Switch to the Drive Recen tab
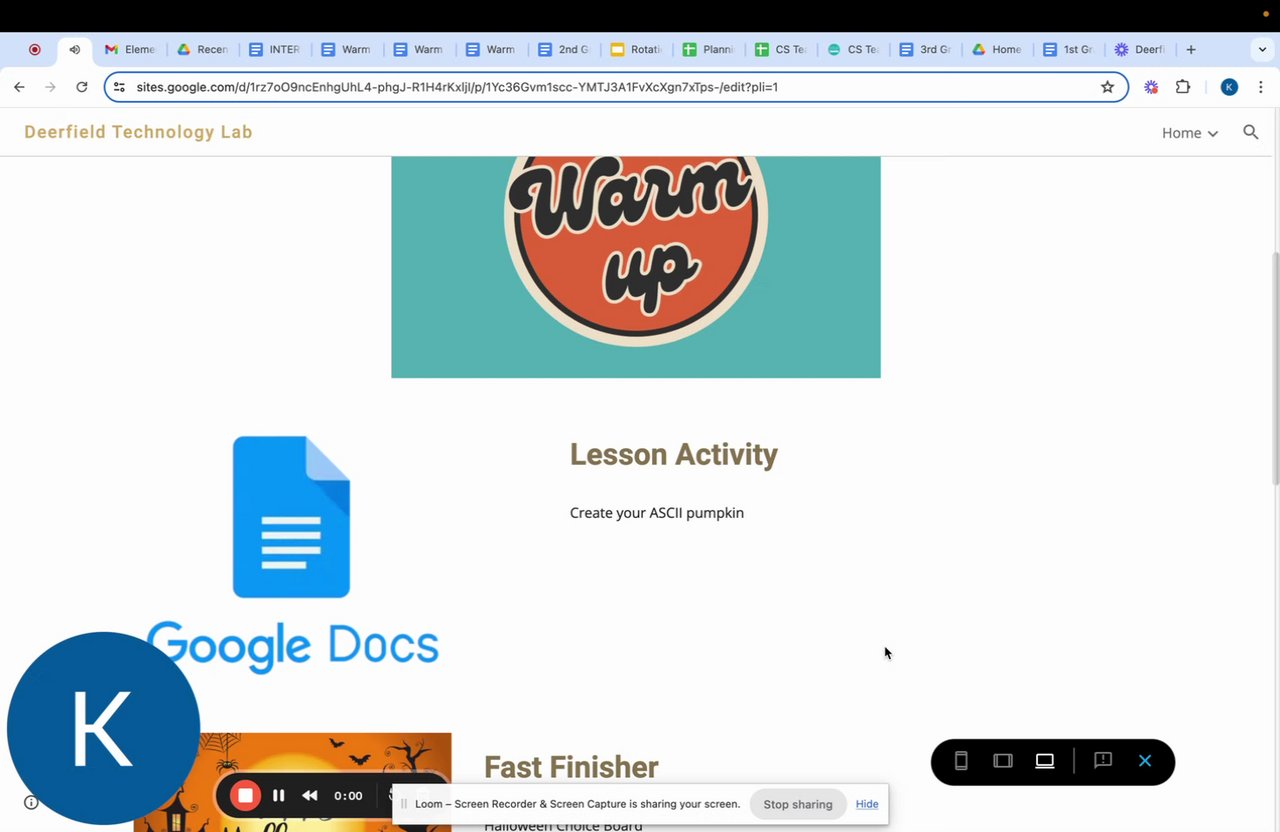This screenshot has width=1280, height=832. pyautogui.click(x=202, y=49)
